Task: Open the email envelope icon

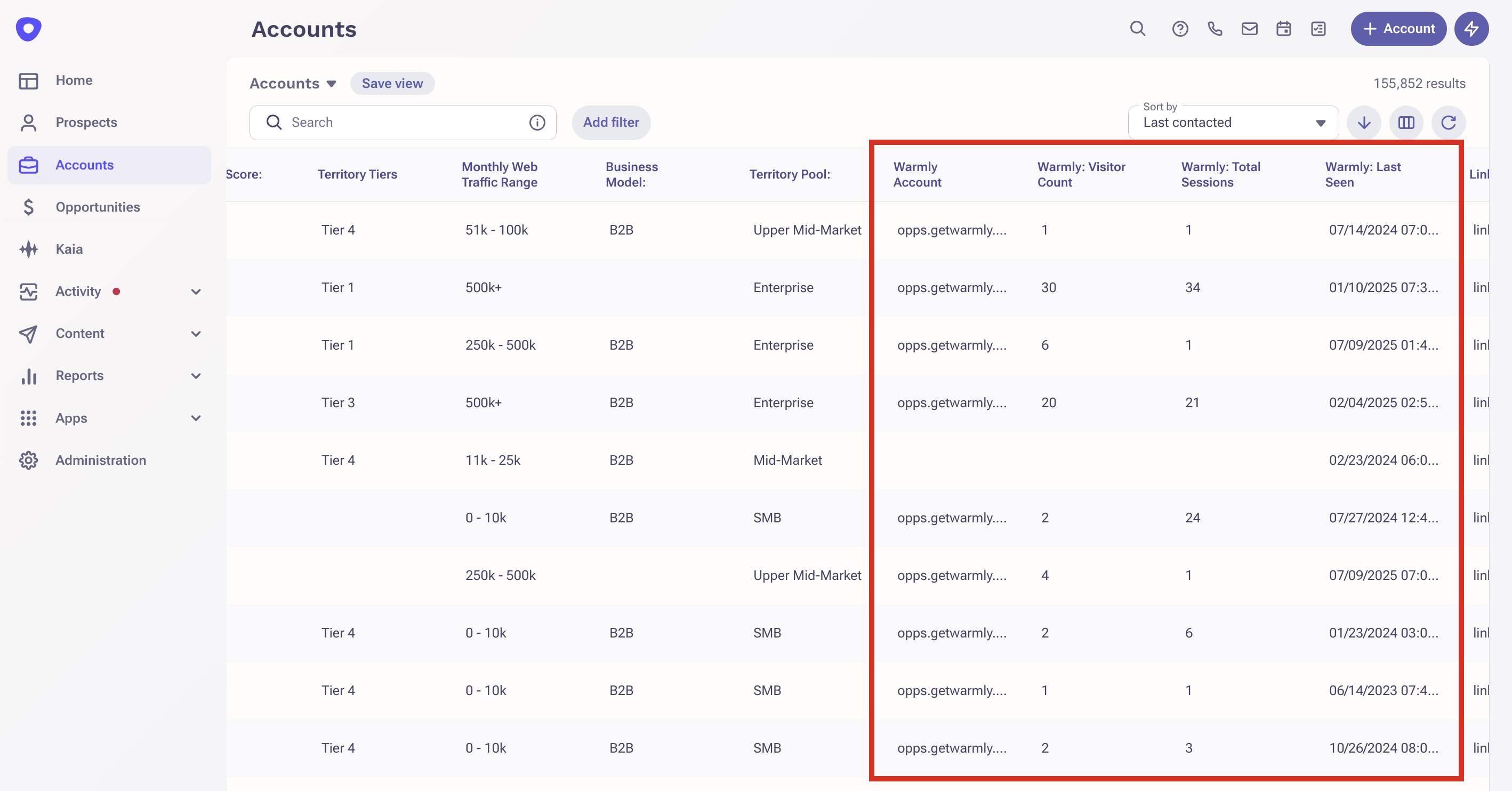Action: click(1249, 29)
